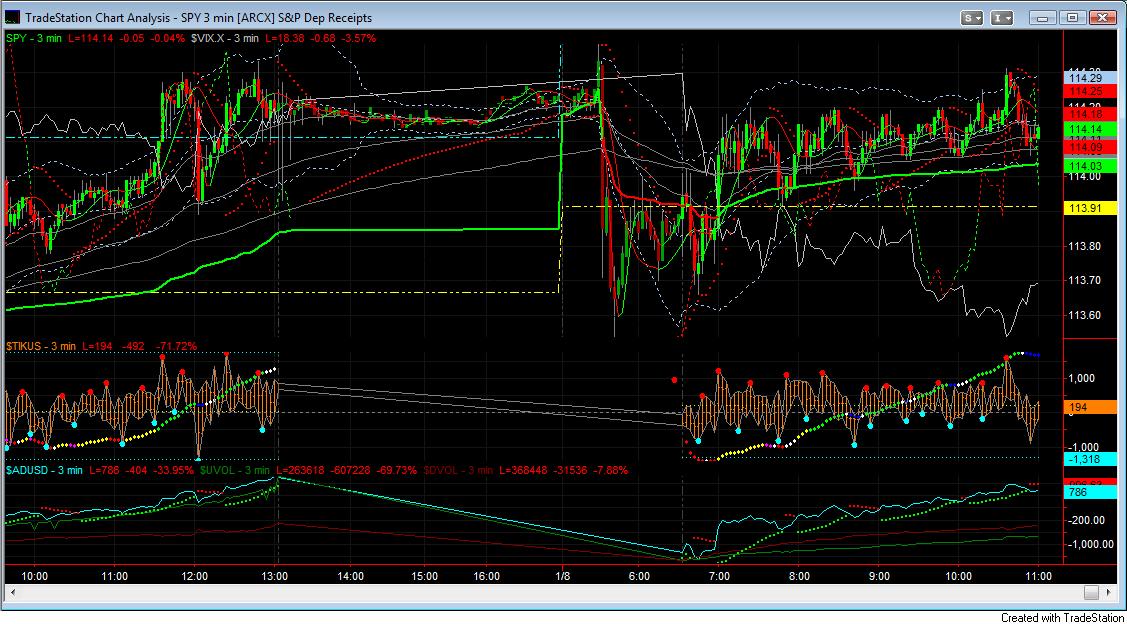The width and height of the screenshot is (1127, 624).
Task: Click the scrollbar left arrow
Action: click(x=13, y=592)
